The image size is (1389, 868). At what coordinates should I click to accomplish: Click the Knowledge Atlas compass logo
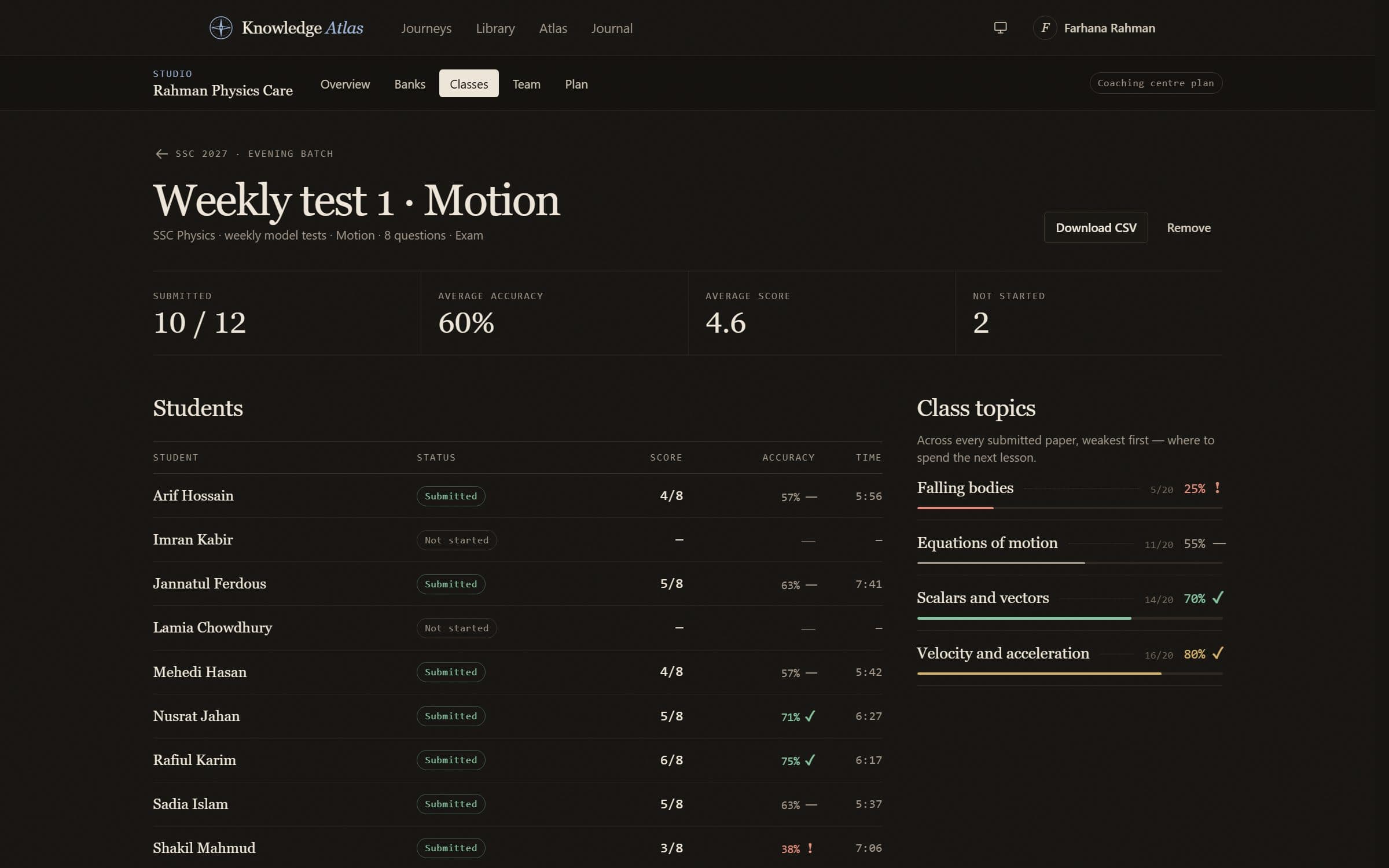pyautogui.click(x=221, y=28)
